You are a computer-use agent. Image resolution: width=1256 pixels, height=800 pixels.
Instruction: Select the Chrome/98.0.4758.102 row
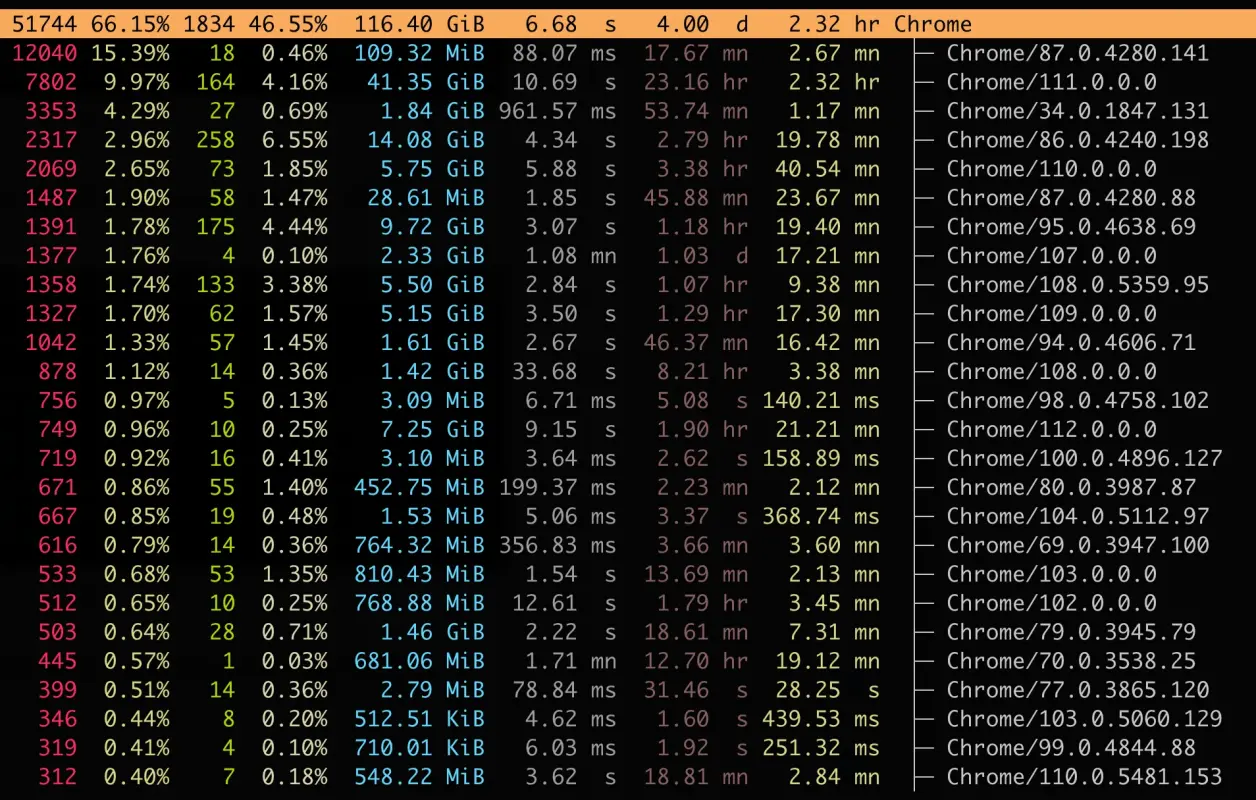628,401
